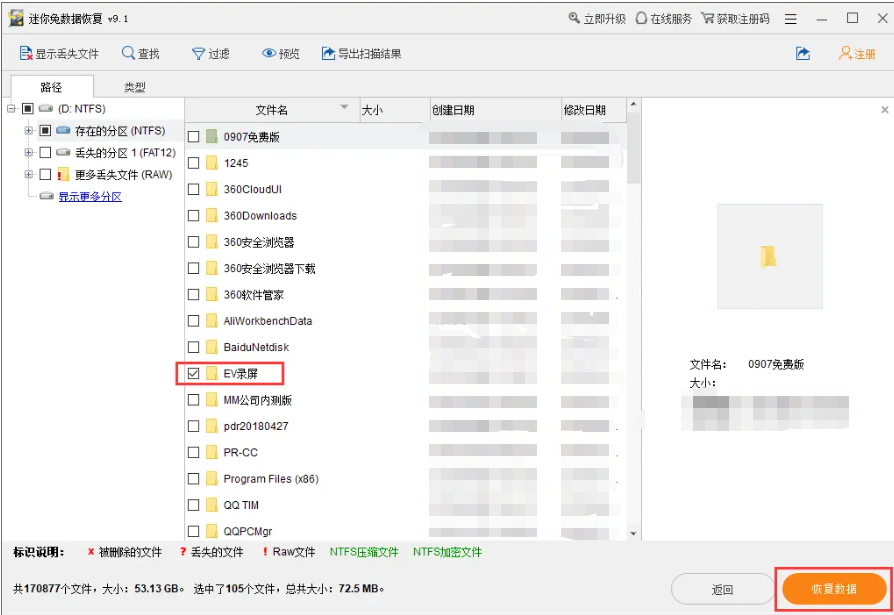Open the 过滤 filter icon
894x615 pixels.
(209, 55)
